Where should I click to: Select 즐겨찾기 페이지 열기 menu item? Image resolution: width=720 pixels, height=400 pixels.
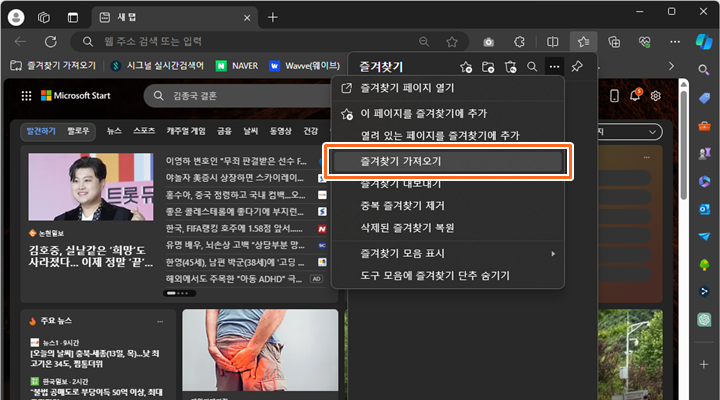[448, 88]
